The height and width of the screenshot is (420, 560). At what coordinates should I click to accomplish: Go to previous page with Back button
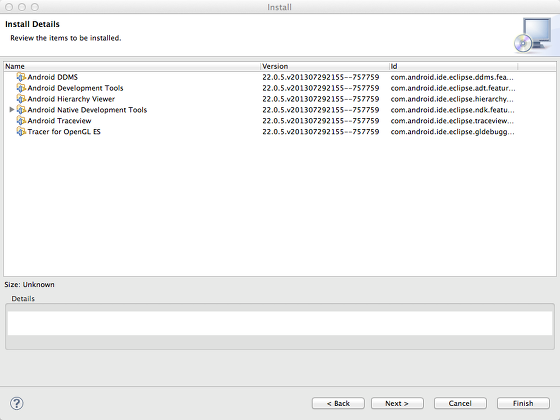click(x=338, y=403)
